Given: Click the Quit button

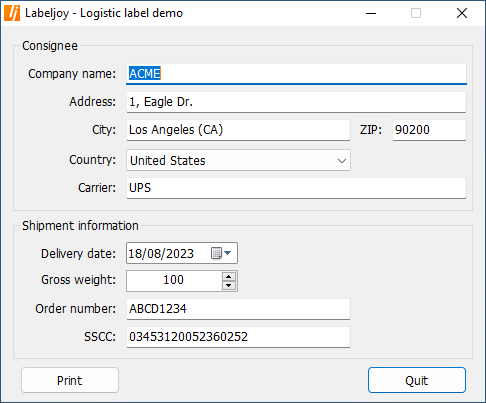Looking at the screenshot, I should click(417, 380).
